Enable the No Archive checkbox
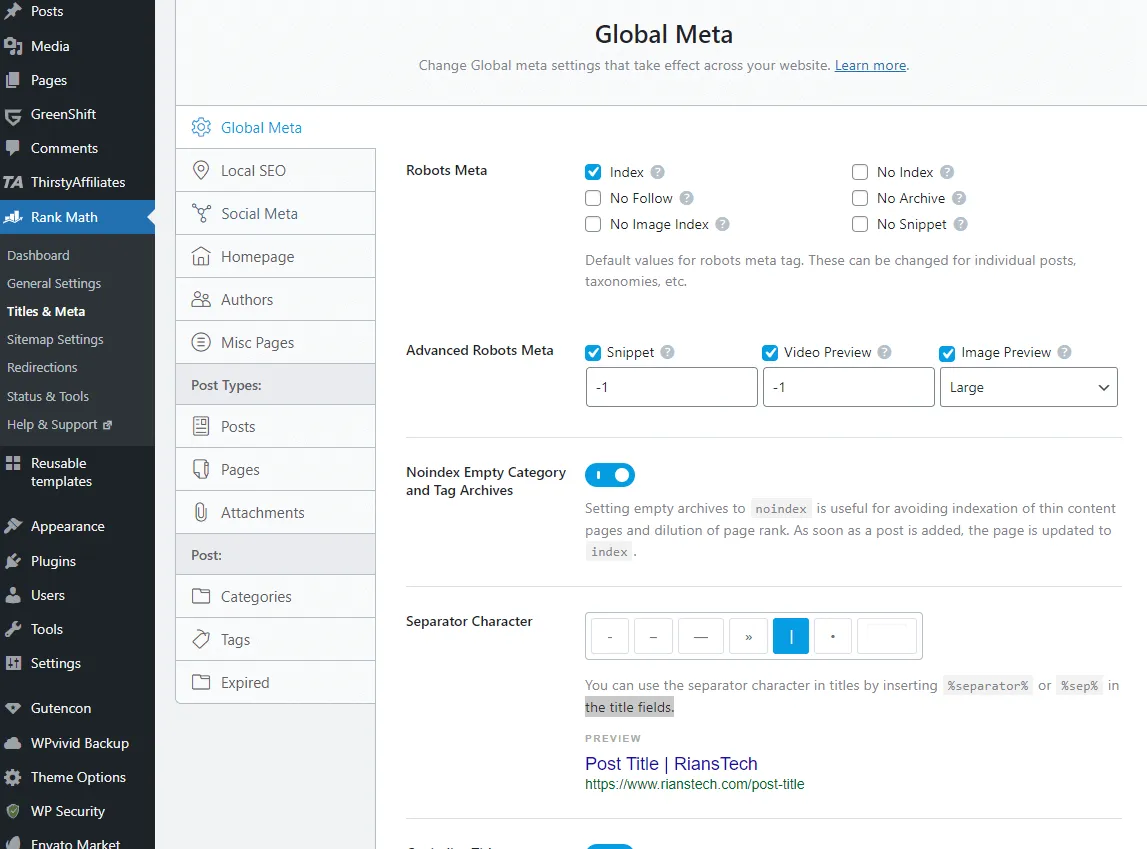Image resolution: width=1147 pixels, height=849 pixels. click(860, 198)
